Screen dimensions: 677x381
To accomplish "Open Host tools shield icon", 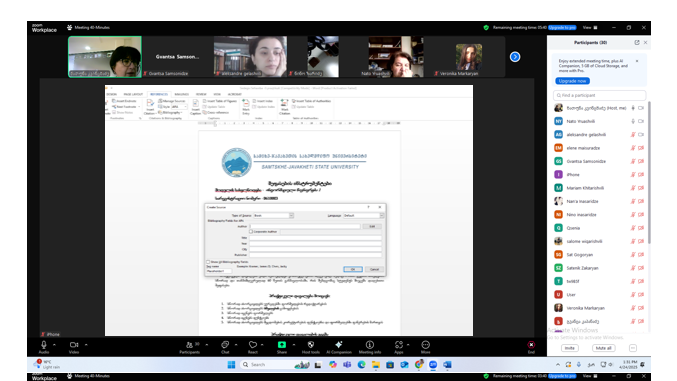I will 310,345.
